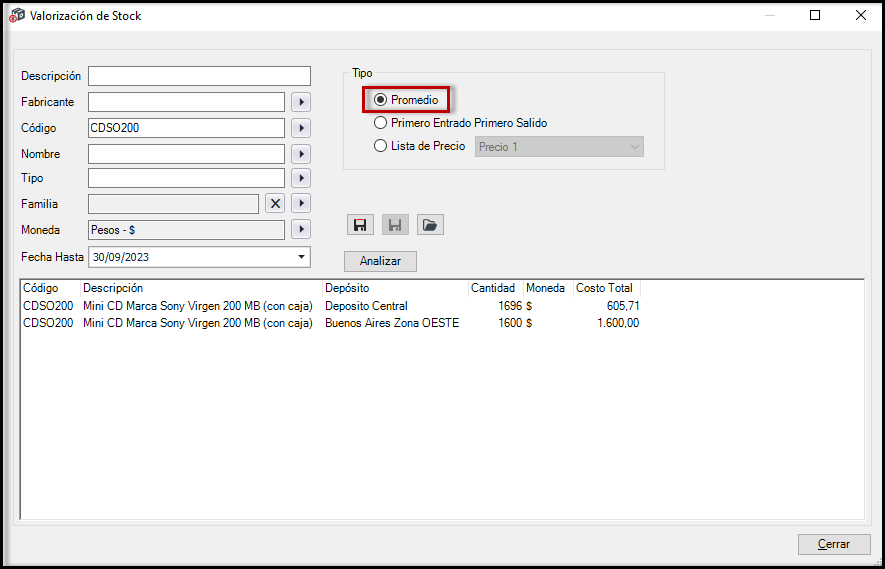Click the 605,71 cost value
Image resolution: width=885 pixels, height=569 pixels.
click(x=622, y=306)
